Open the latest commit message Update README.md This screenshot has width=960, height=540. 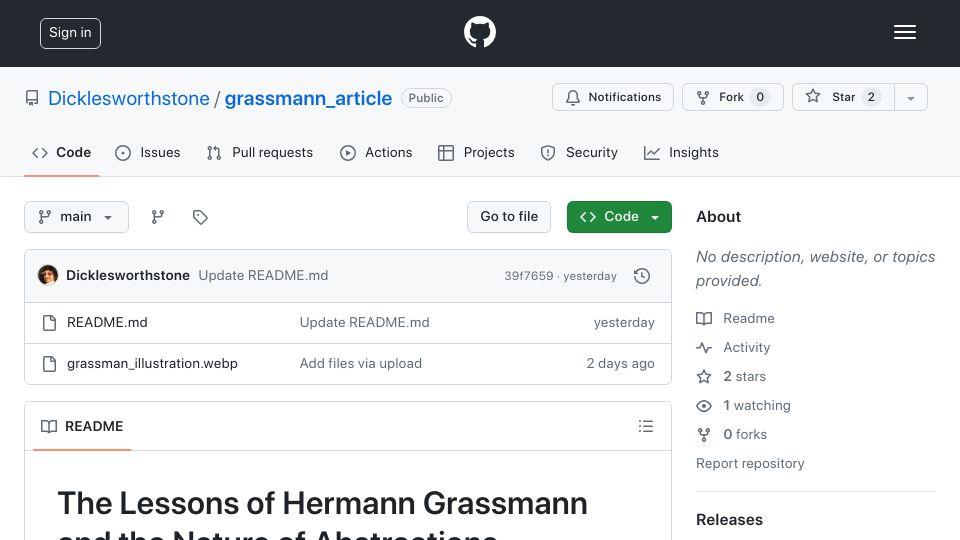(263, 276)
